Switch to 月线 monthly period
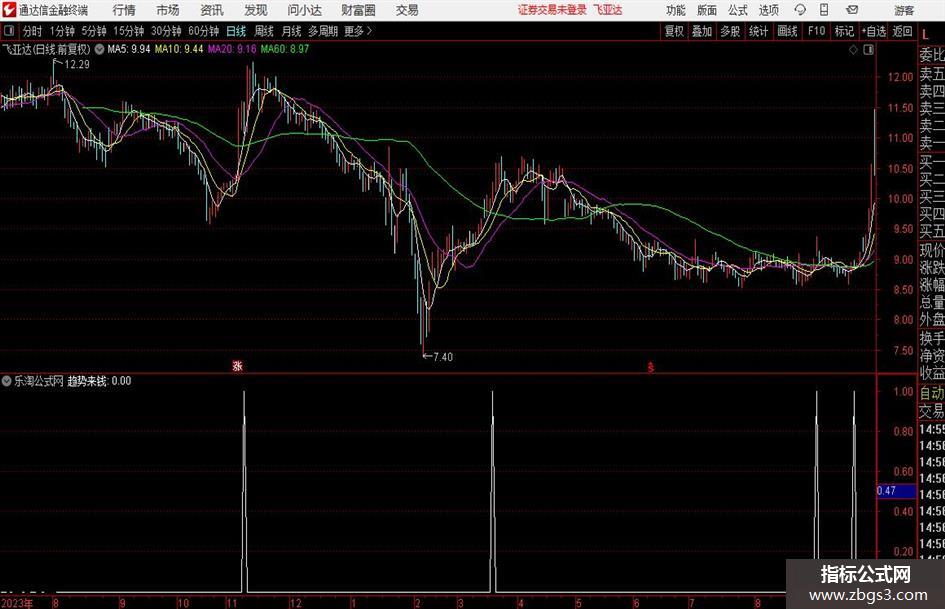The image size is (945, 609). (x=292, y=31)
